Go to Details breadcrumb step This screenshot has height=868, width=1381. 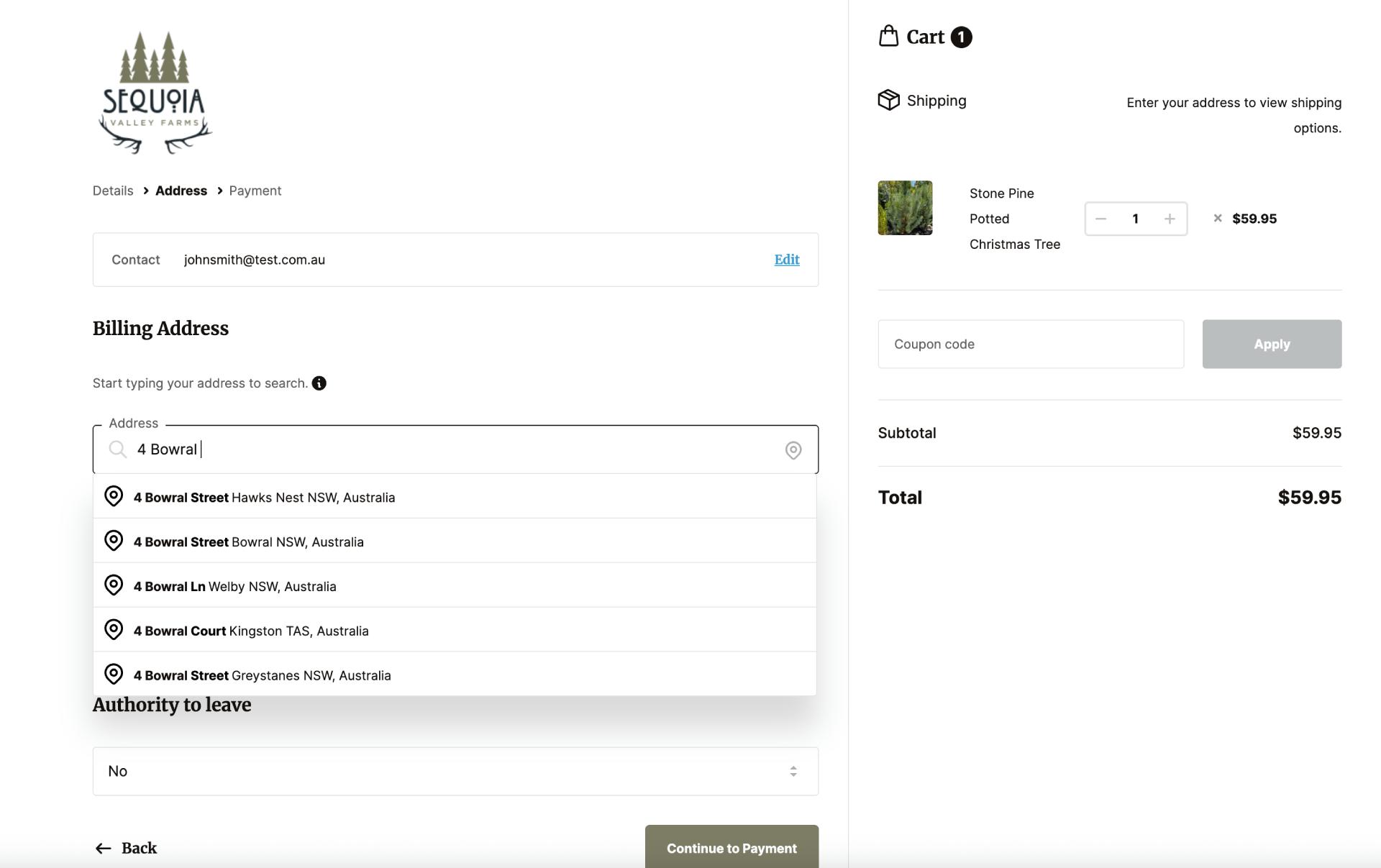click(x=113, y=191)
